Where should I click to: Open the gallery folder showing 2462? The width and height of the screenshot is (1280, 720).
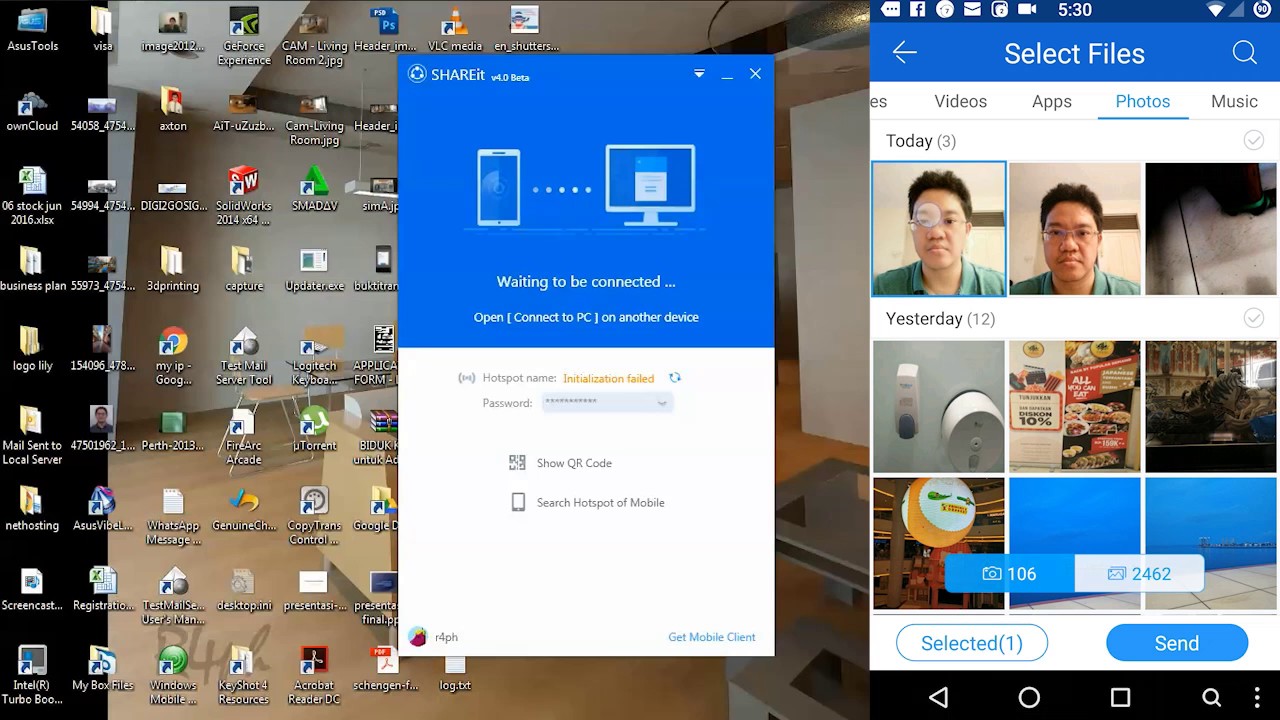(x=1139, y=574)
